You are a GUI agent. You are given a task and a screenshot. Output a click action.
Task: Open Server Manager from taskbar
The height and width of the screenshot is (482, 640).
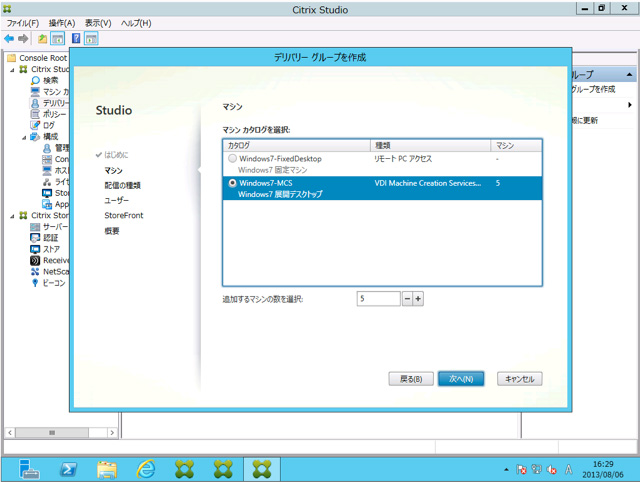point(29,469)
